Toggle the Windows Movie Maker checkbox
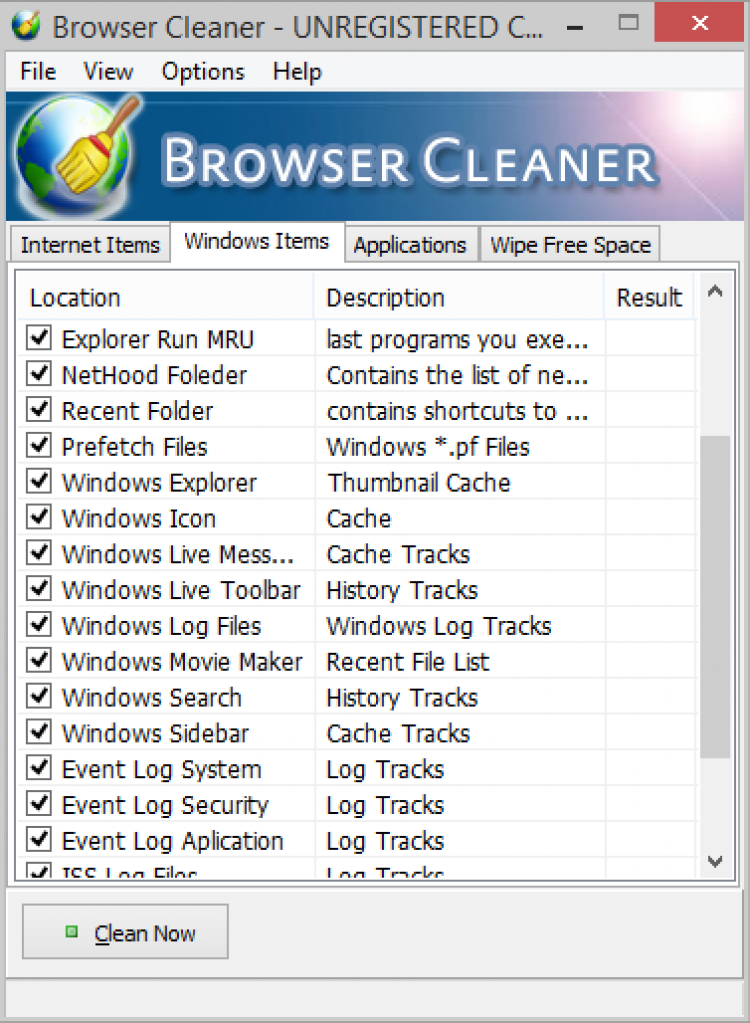The image size is (750, 1023). point(39,661)
